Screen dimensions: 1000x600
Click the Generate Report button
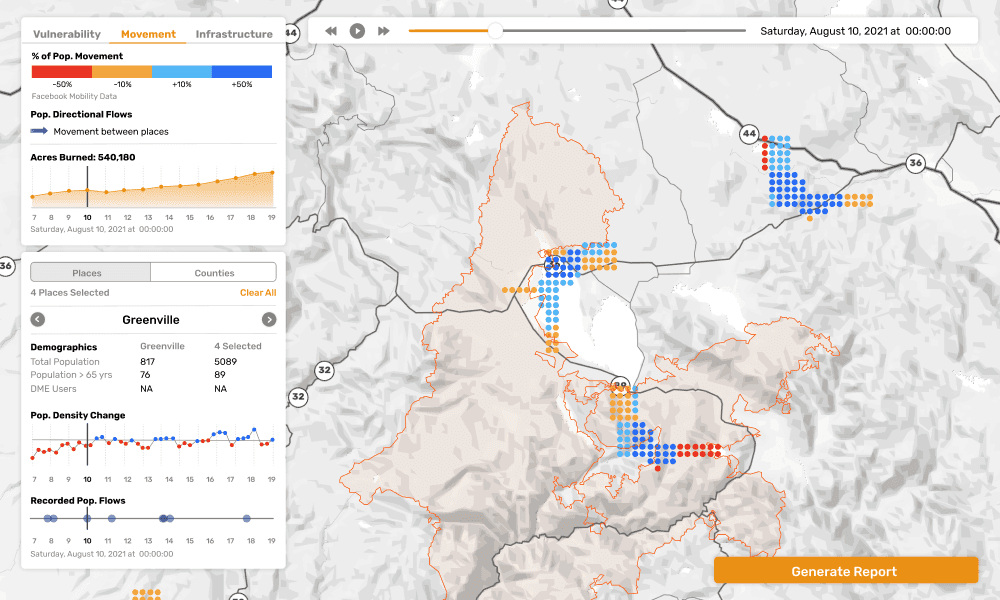[845, 571]
